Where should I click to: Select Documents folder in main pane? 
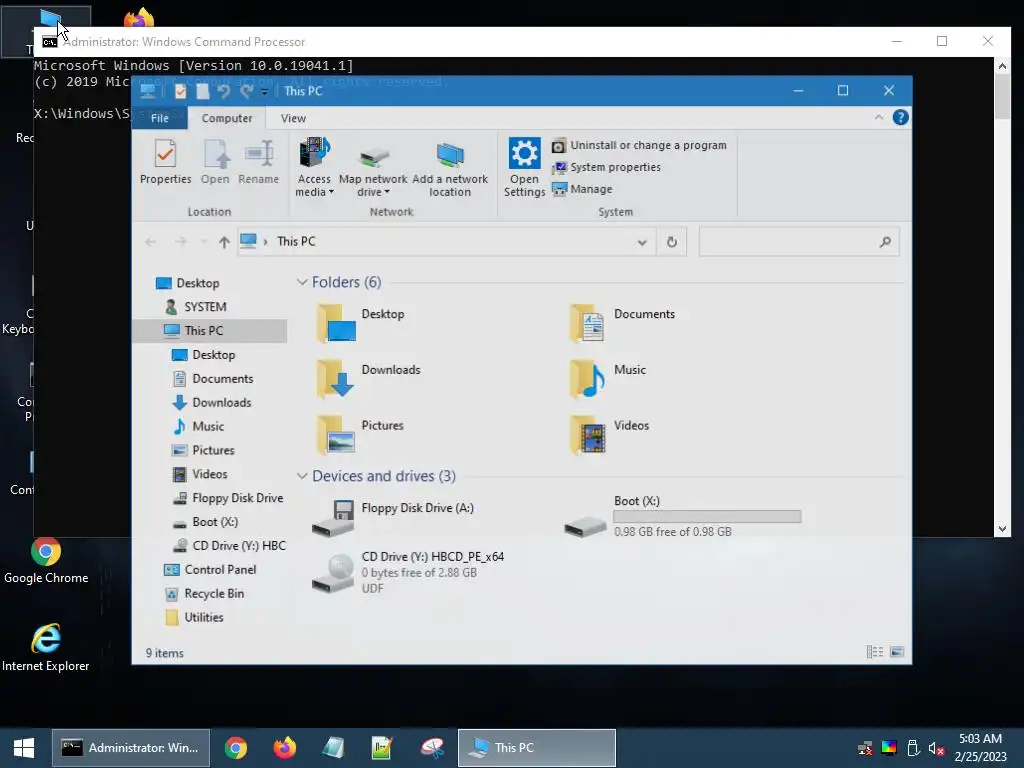coord(621,323)
